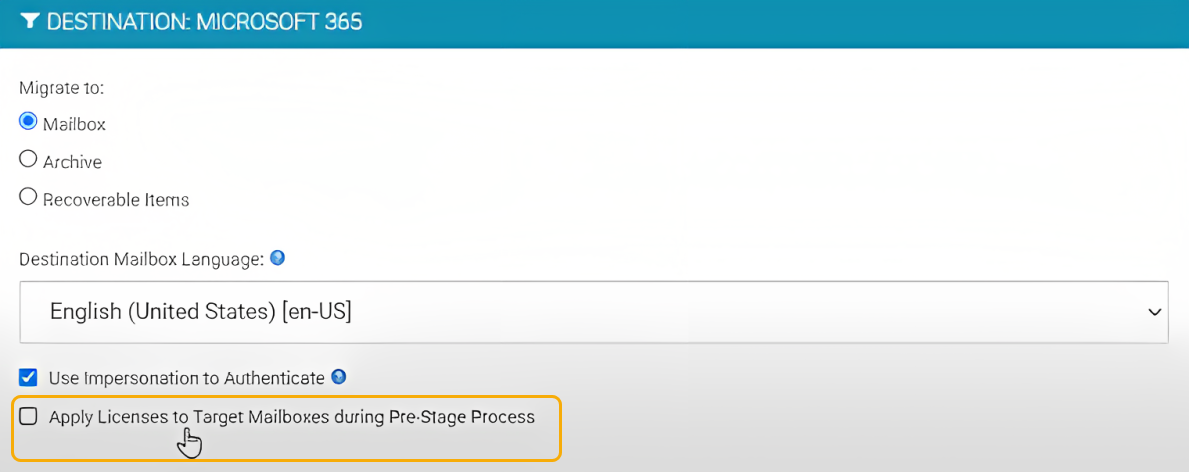This screenshot has width=1189, height=472.
Task: Expand the language dropdown chevron arrow
Action: point(1155,312)
